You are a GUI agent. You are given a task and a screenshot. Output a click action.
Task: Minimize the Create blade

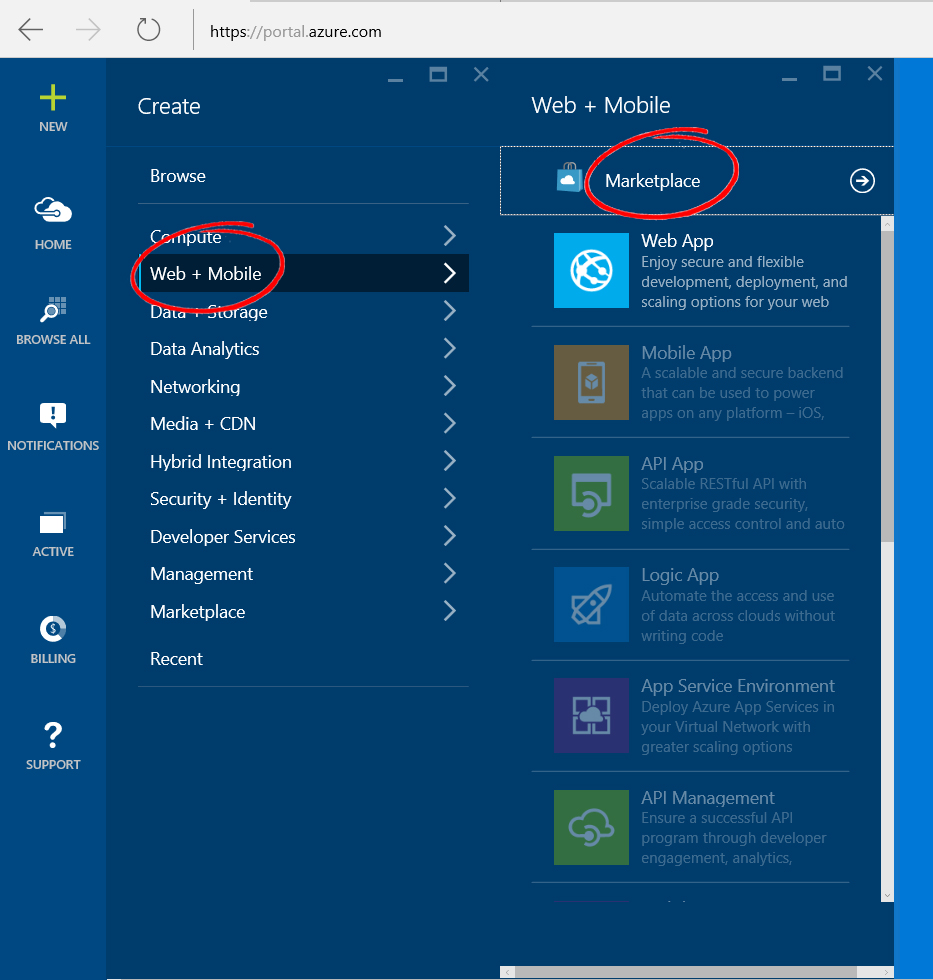coord(396,79)
